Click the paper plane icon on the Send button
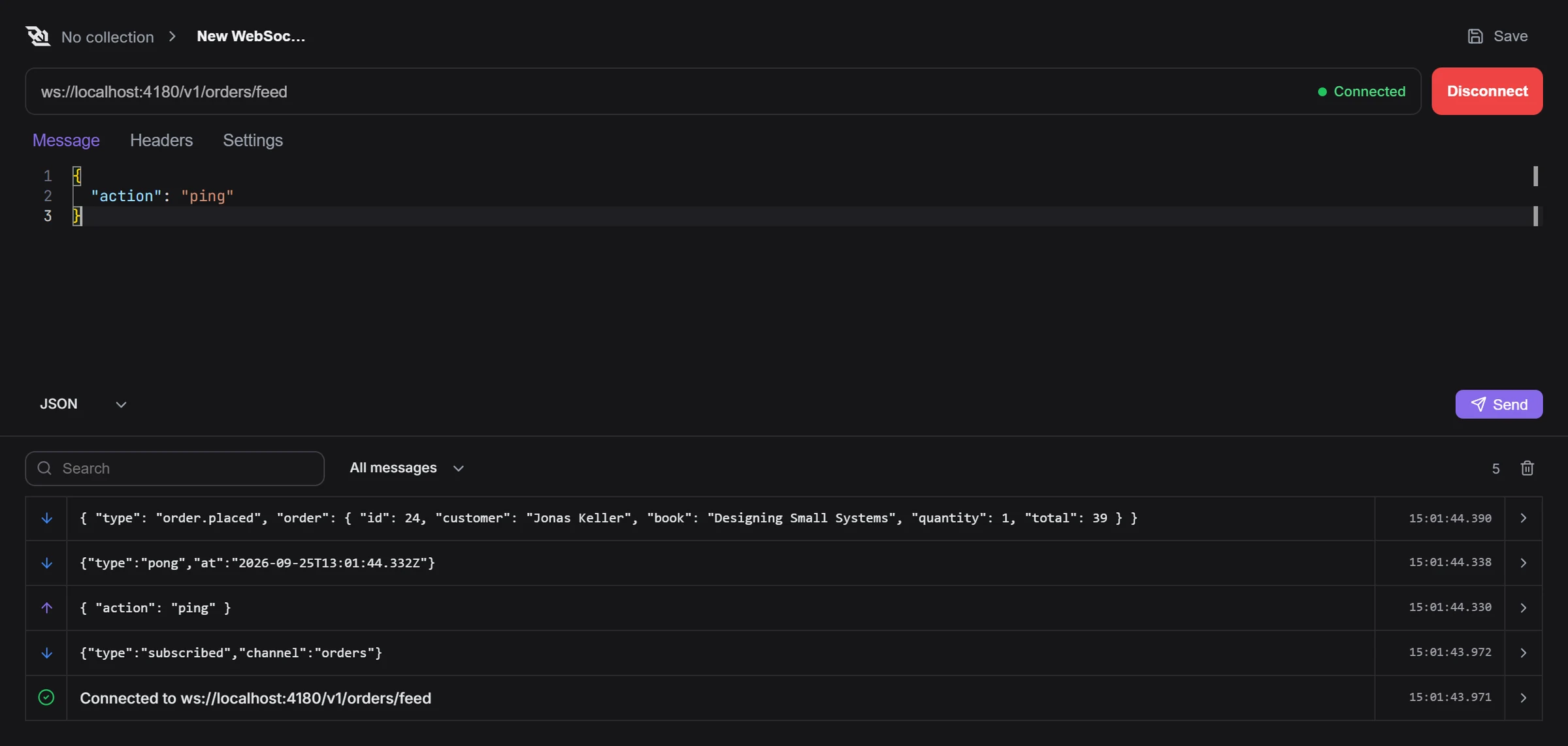The image size is (1568, 746). pos(1478,404)
